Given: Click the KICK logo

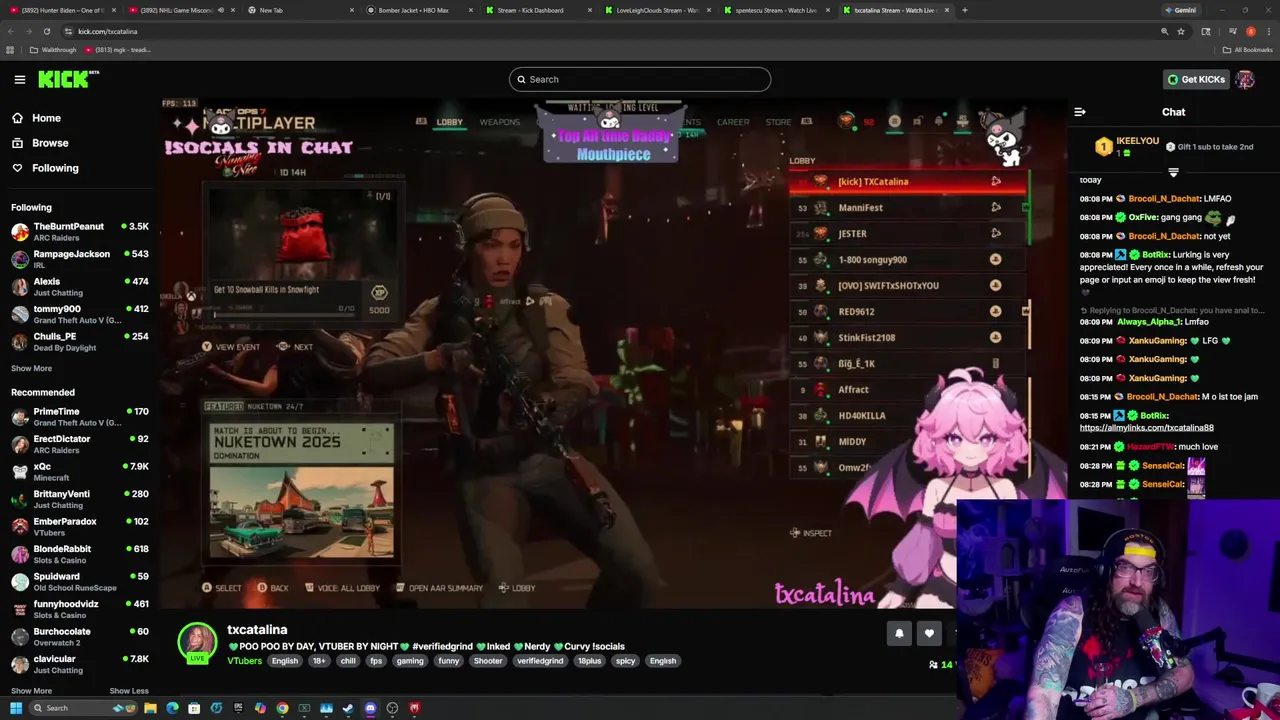Looking at the screenshot, I should (x=68, y=79).
